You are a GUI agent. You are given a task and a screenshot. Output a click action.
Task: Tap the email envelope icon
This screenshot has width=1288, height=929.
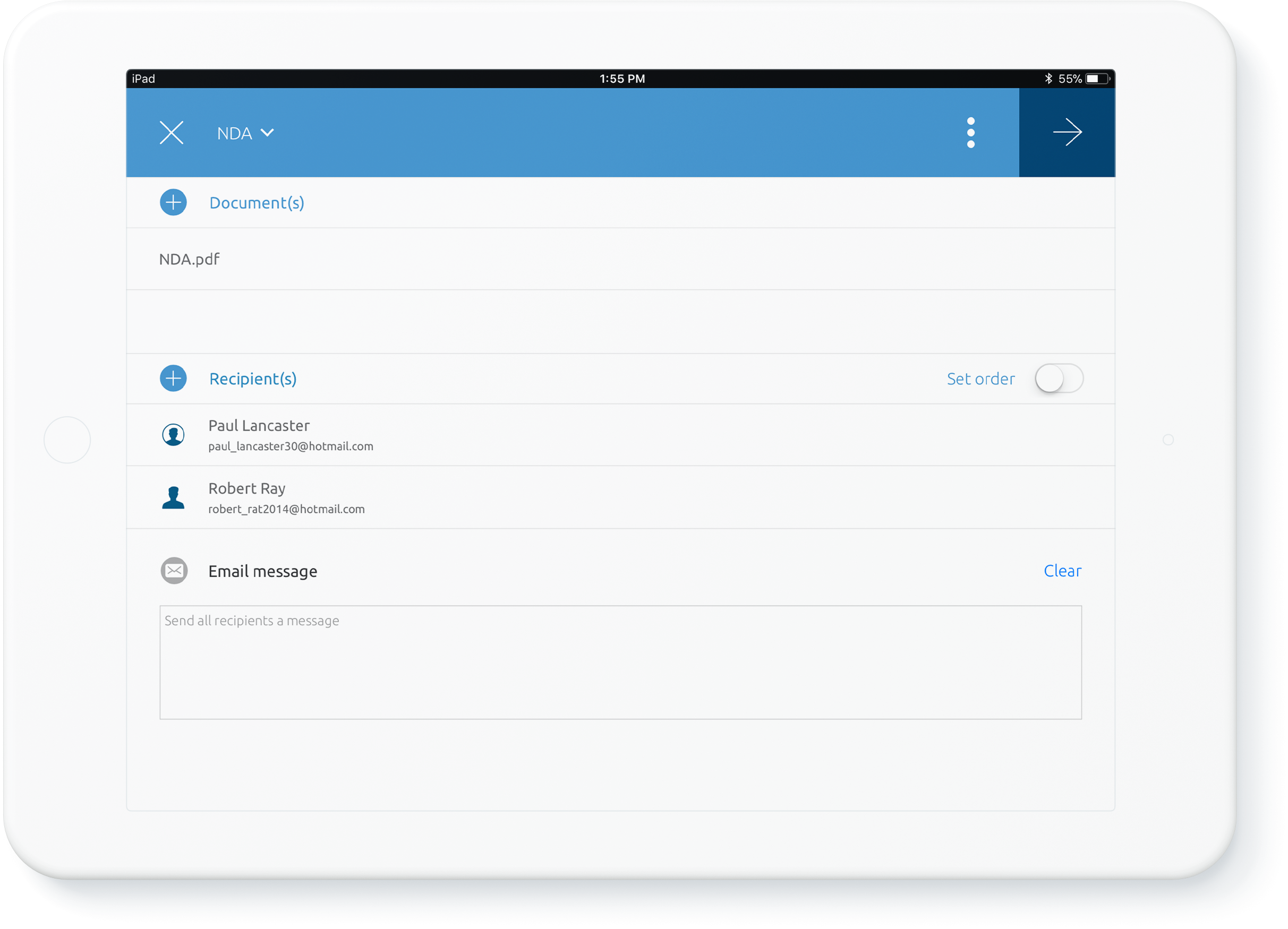tap(174, 571)
